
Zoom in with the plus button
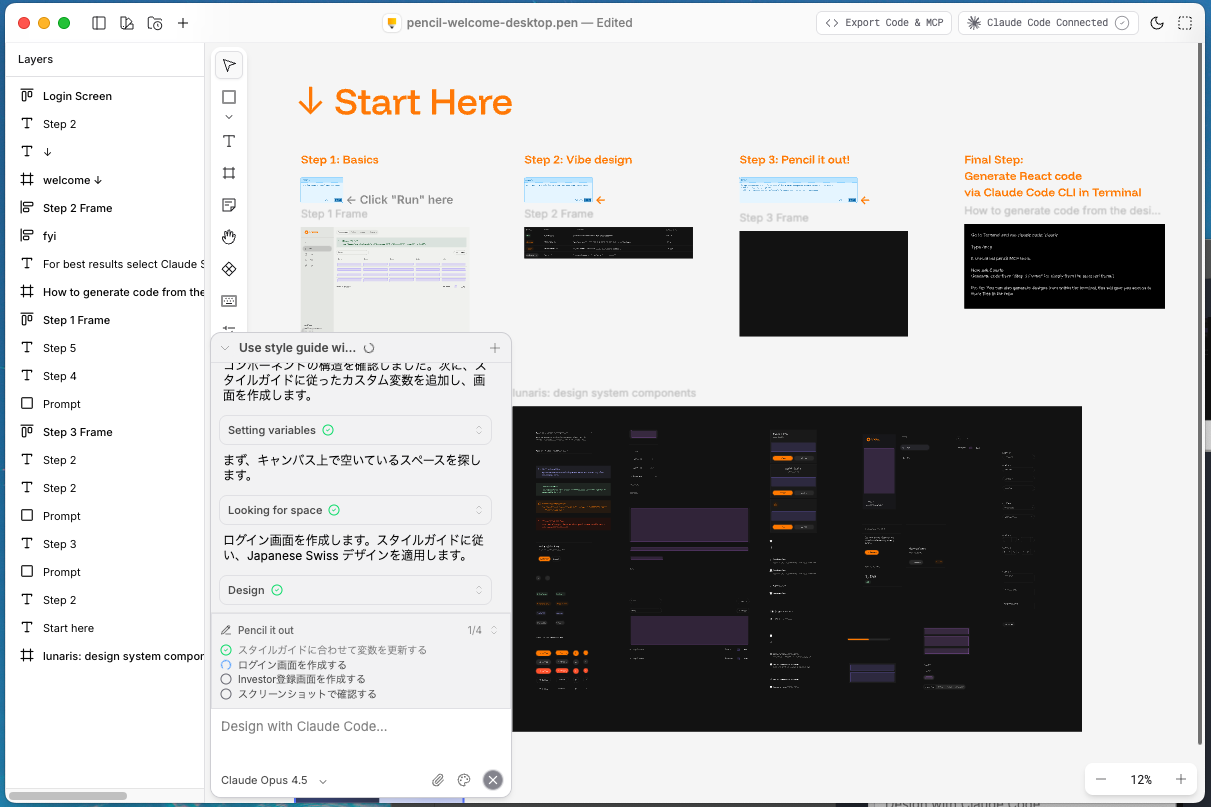pos(1181,779)
